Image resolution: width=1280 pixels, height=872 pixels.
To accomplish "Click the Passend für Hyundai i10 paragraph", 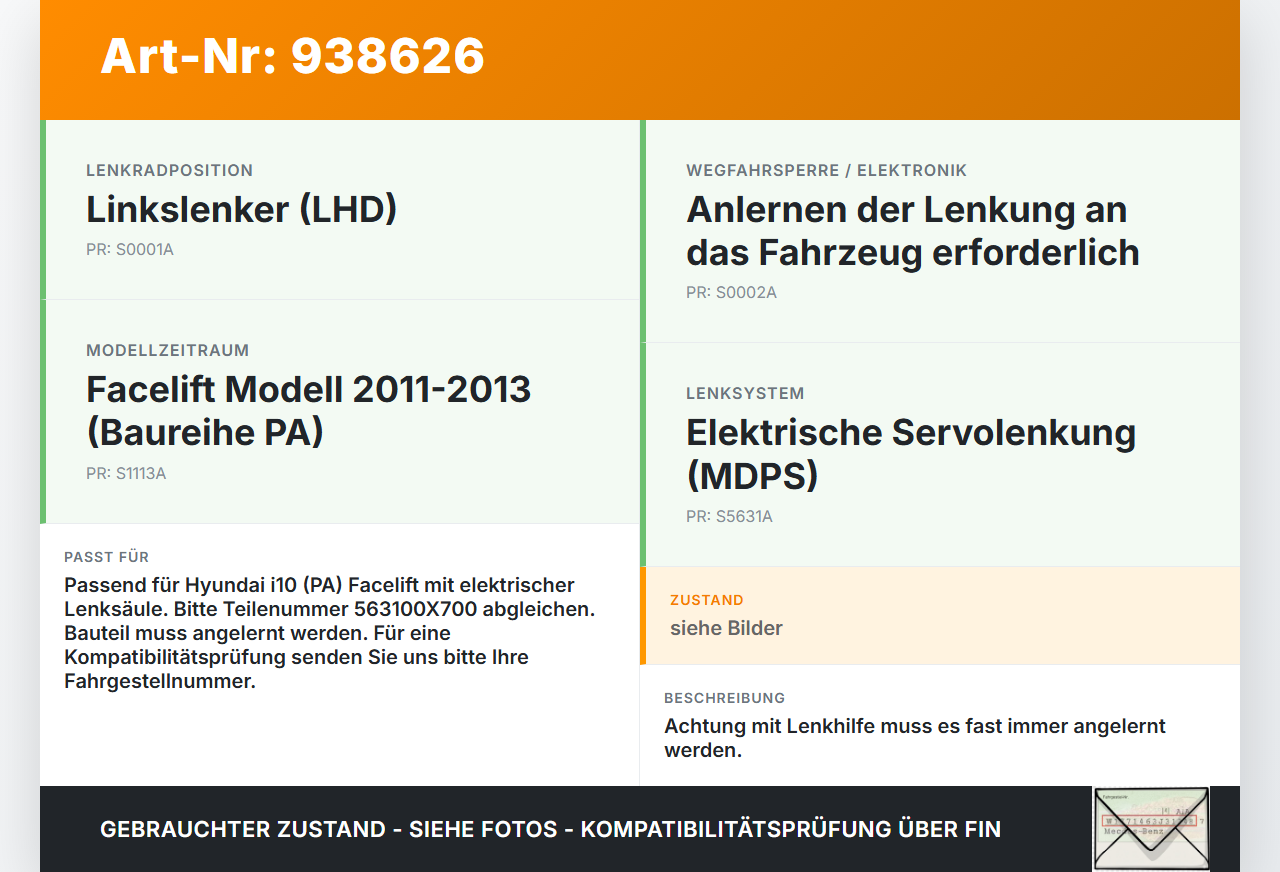I will coord(330,633).
